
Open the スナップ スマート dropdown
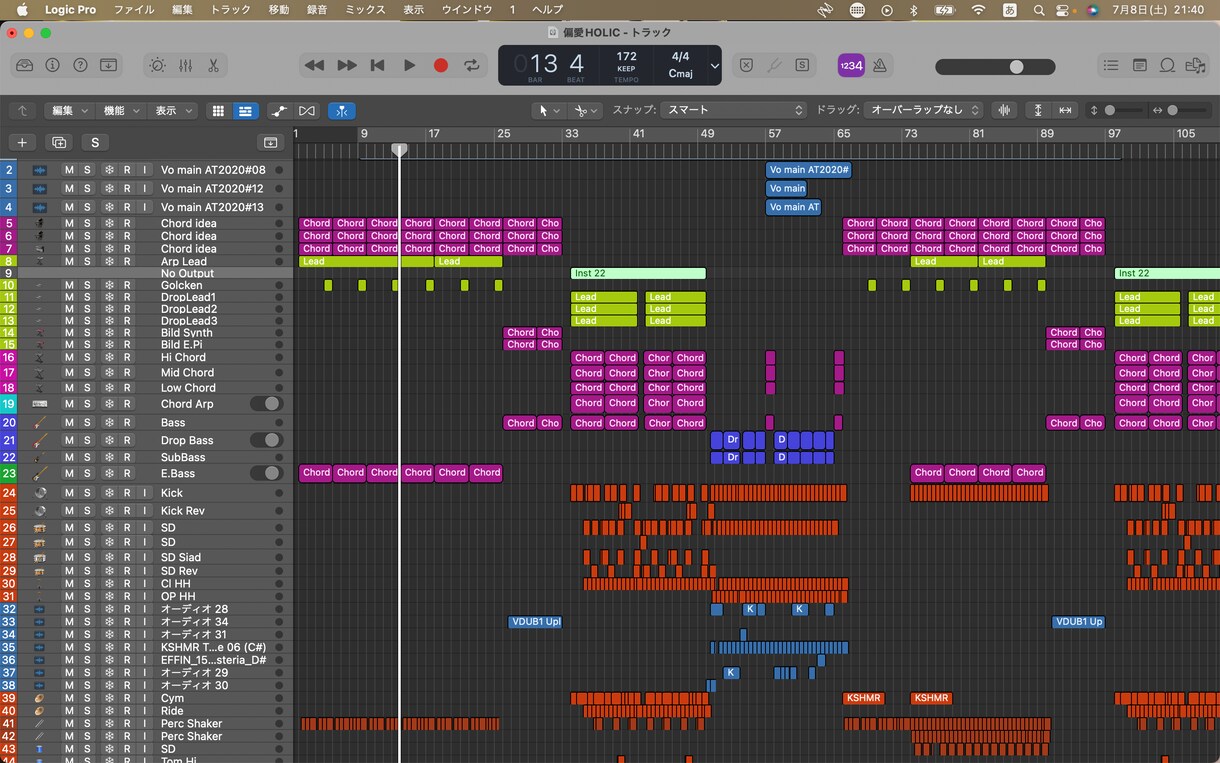pos(733,110)
